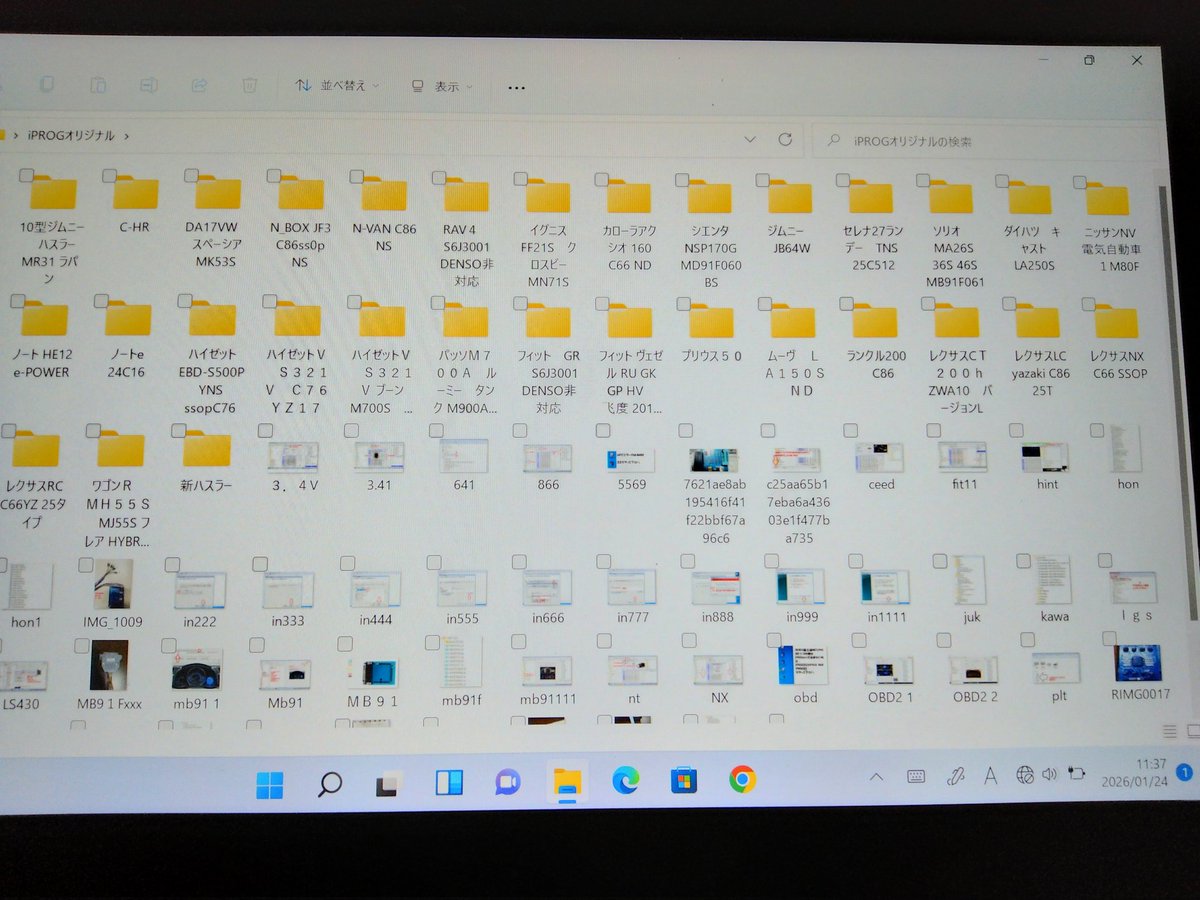Screen dimensions: 1200x900
Task: Select the kawa image thumbnail
Action: (1054, 582)
